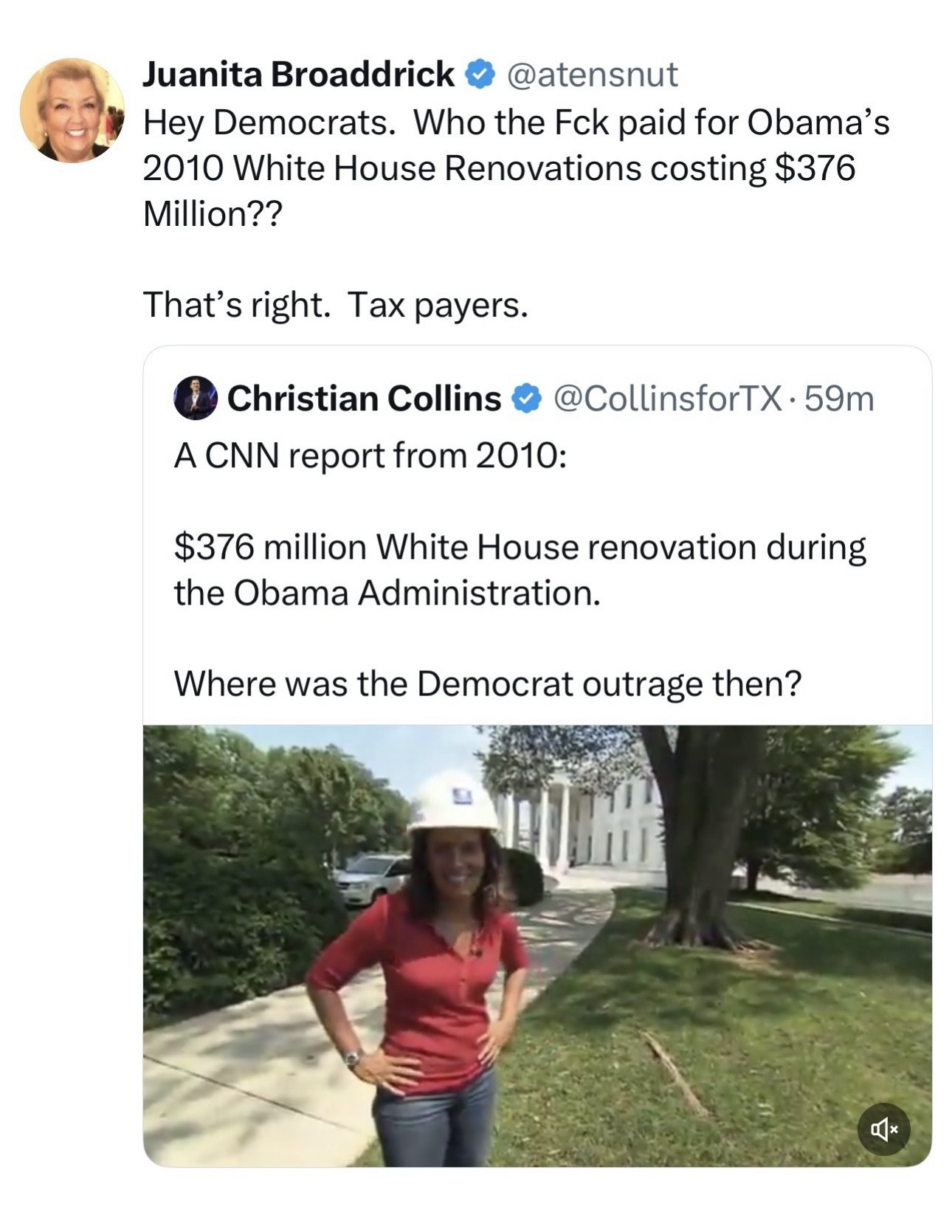This screenshot has width=952, height=1232.
Task: Click the white hard hat in video
Action: (x=454, y=805)
